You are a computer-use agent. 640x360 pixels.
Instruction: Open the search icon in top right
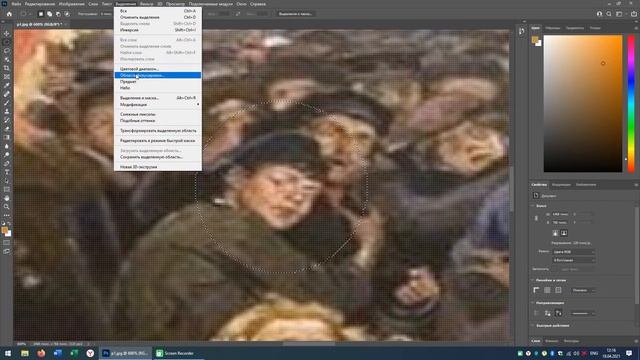tap(609, 14)
